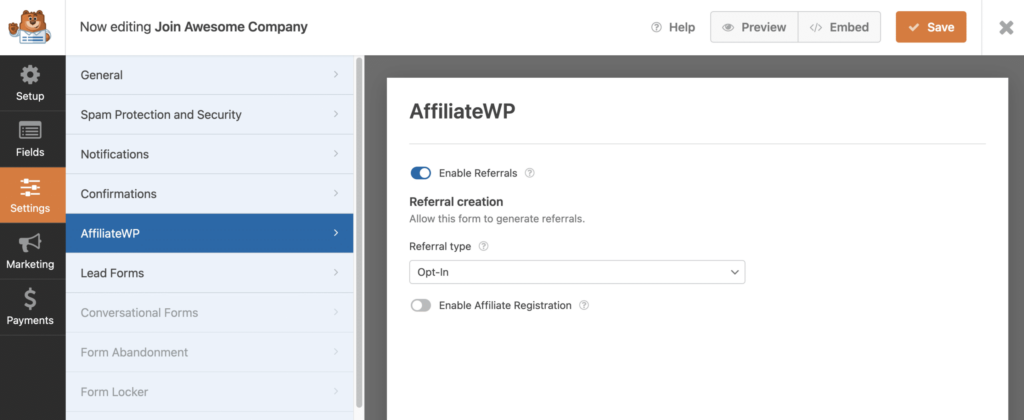Turn on Enable Affiliate Registration toggle
Viewport: 1024px width, 420px height.
421,305
